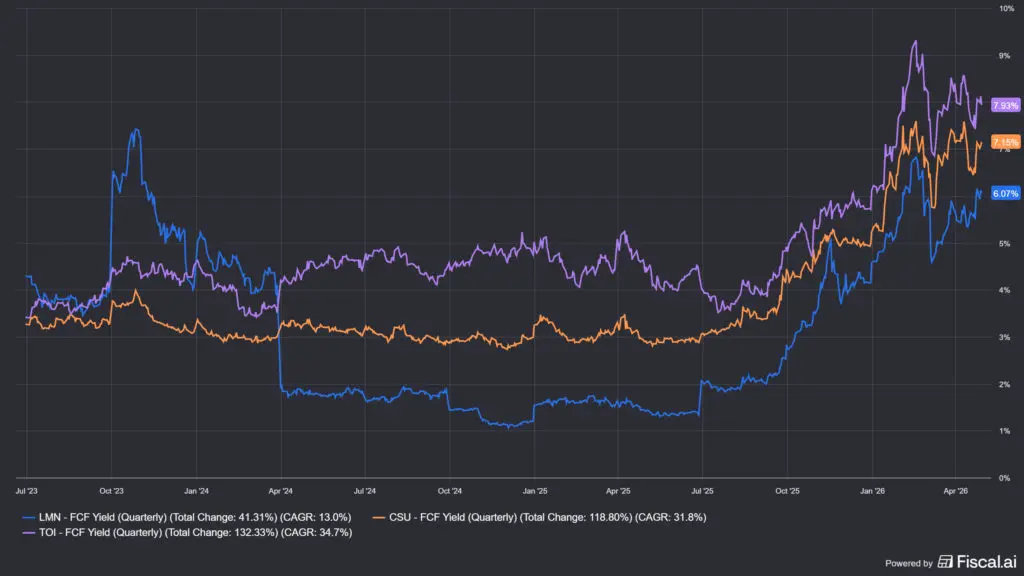
Task: Click the orange 7.15% value label
Action: click(x=1005, y=142)
